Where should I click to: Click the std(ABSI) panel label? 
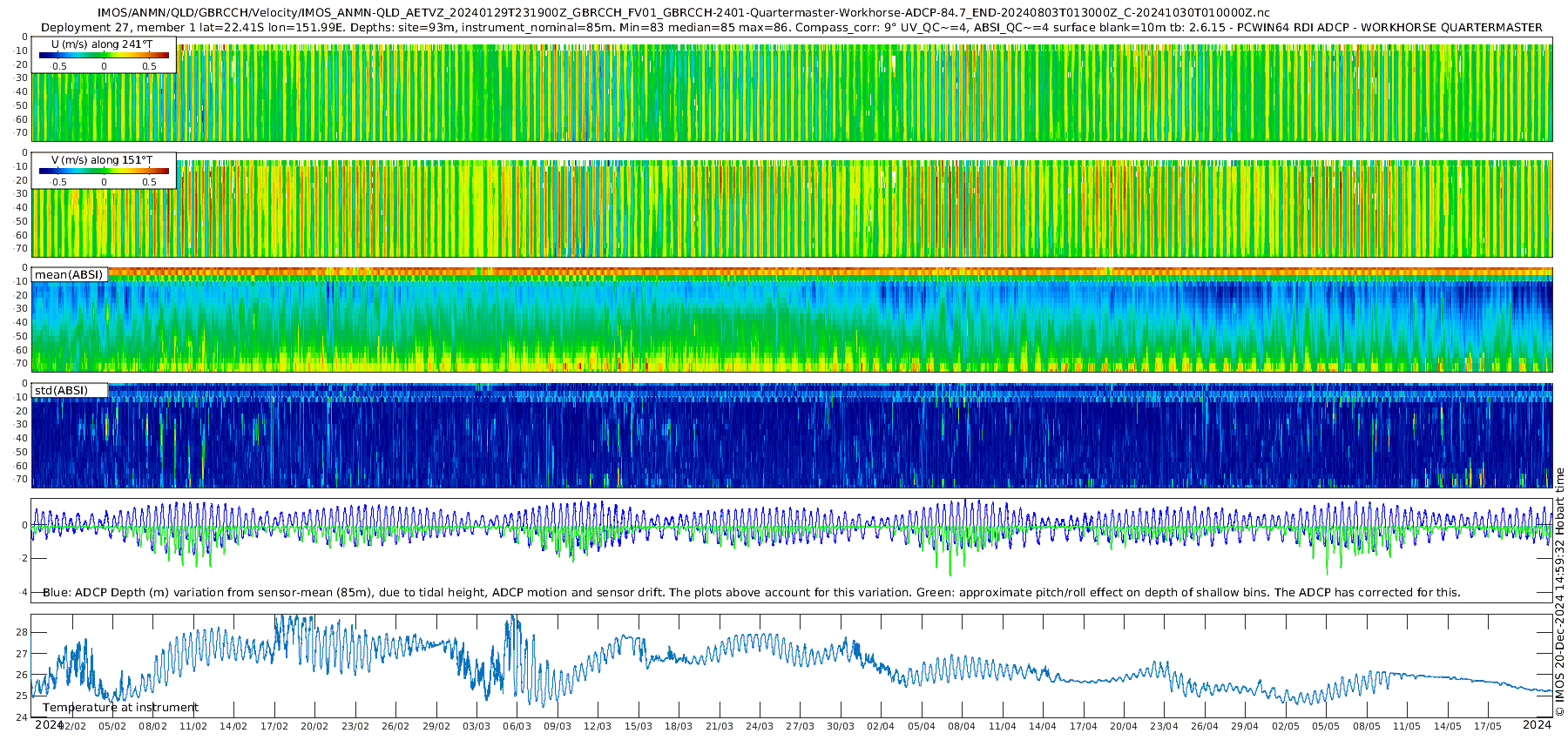point(61,391)
